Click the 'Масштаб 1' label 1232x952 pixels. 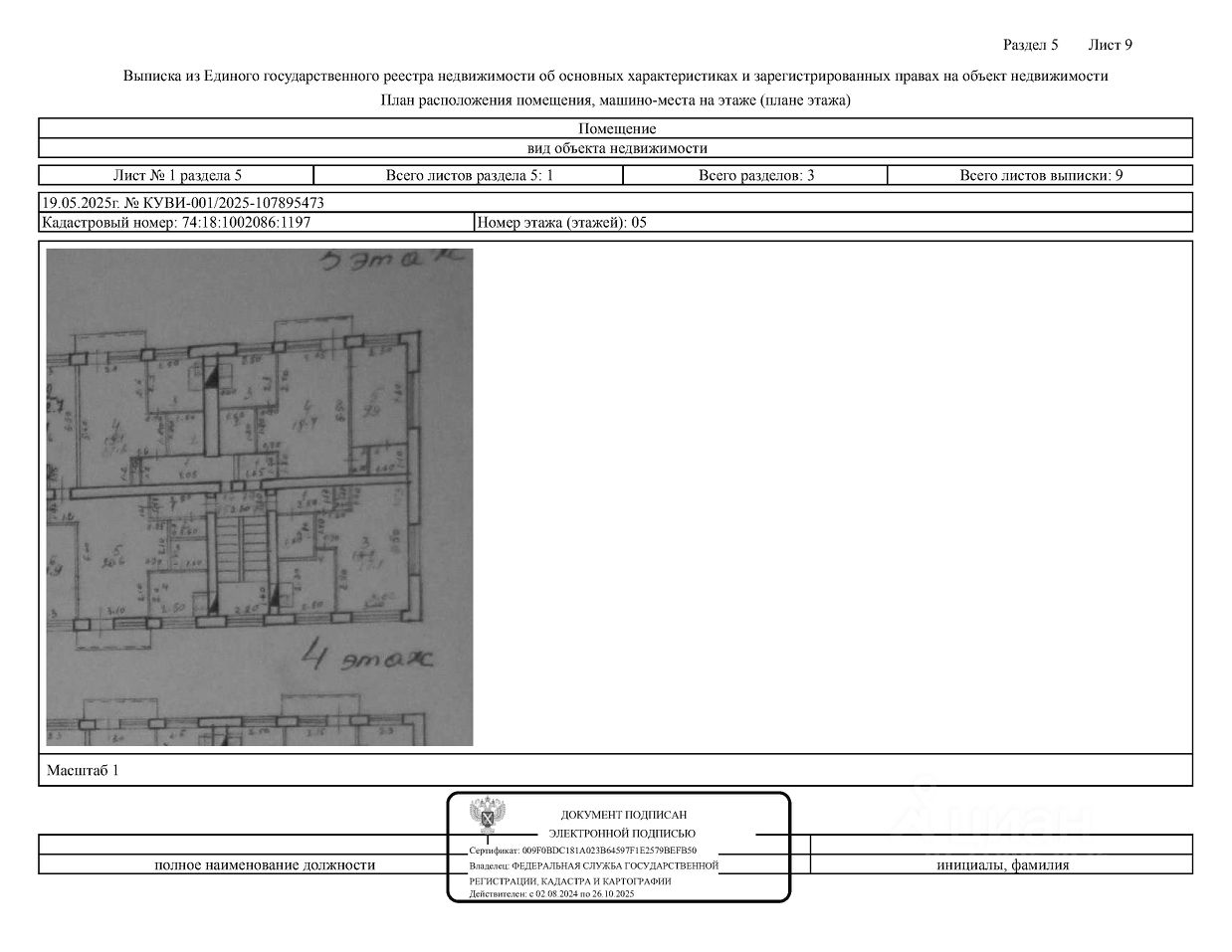point(83,771)
